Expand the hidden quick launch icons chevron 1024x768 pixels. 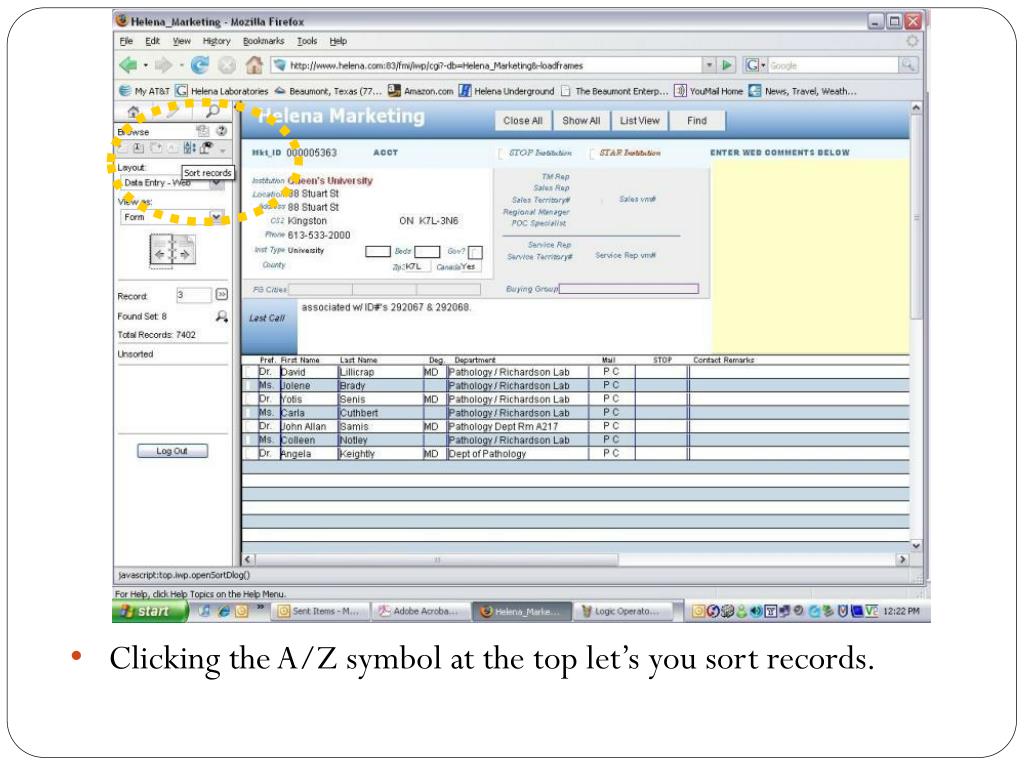pos(259,608)
